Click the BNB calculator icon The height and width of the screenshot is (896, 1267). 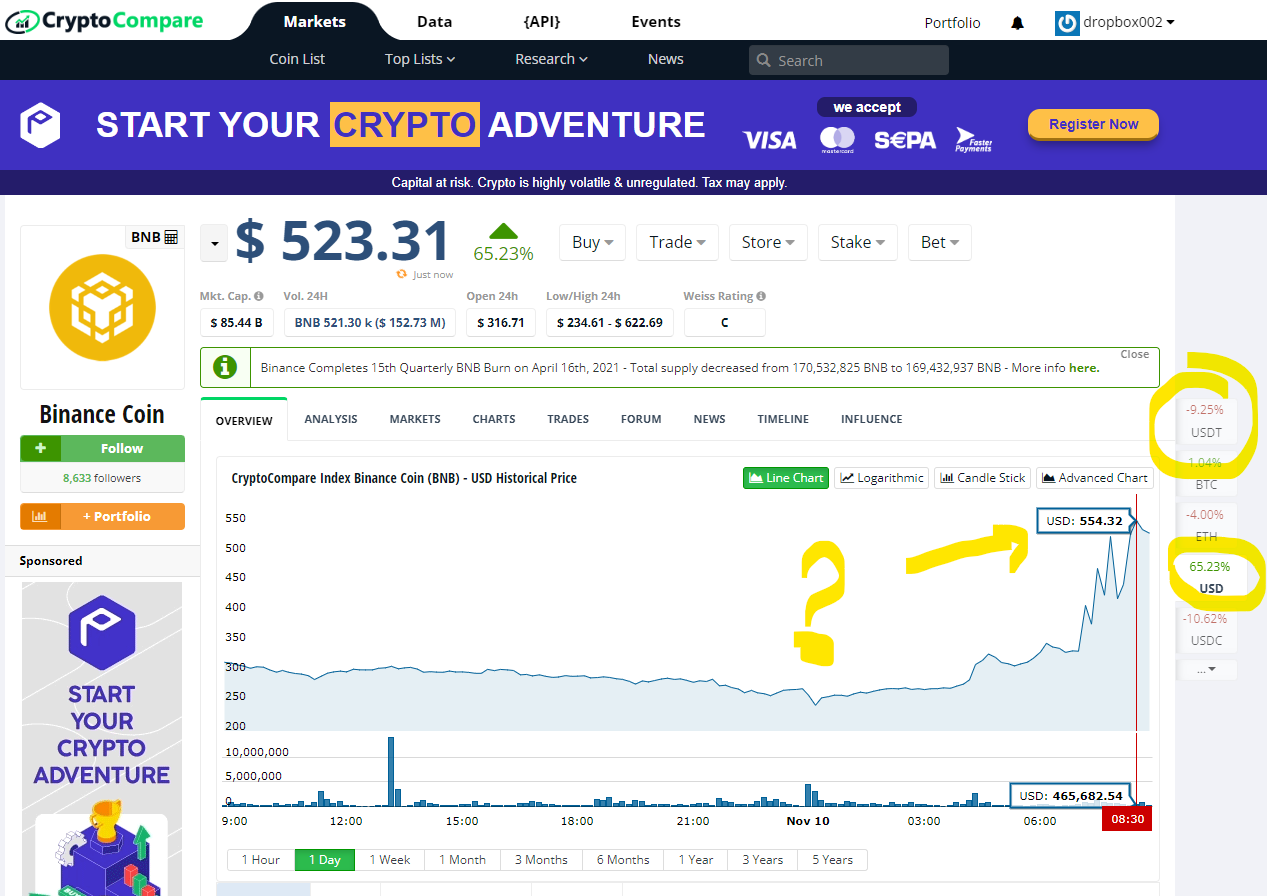pyautogui.click(x=171, y=237)
